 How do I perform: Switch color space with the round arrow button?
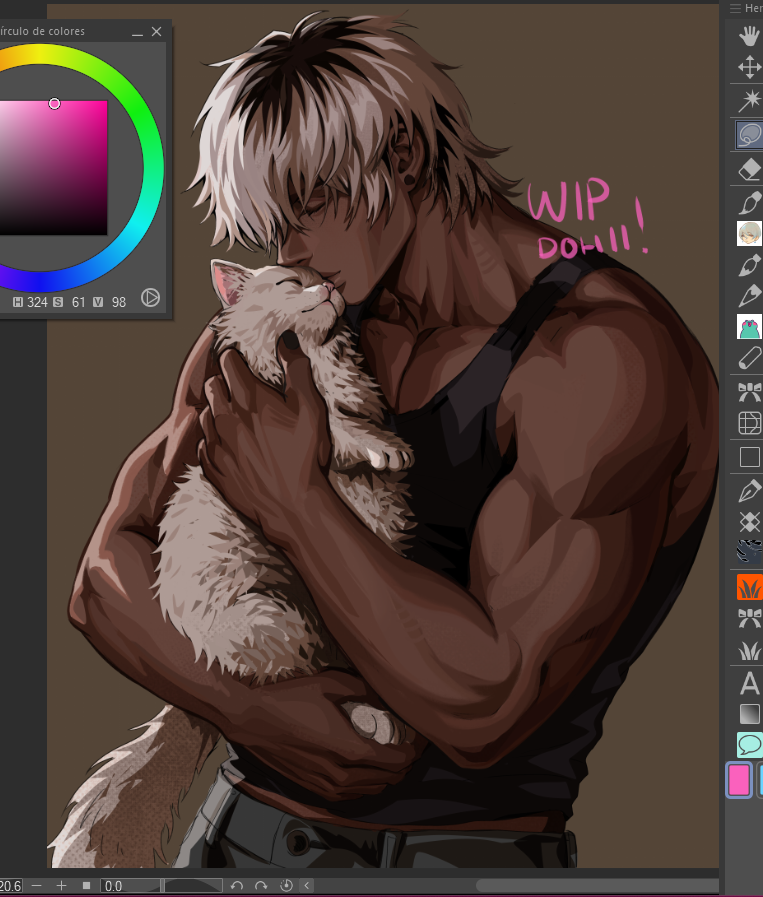(150, 297)
